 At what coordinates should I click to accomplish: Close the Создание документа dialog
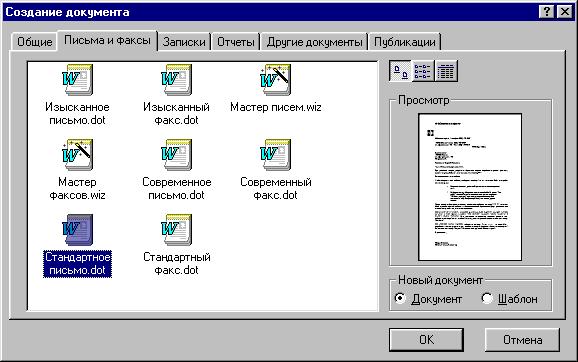pyautogui.click(x=565, y=12)
